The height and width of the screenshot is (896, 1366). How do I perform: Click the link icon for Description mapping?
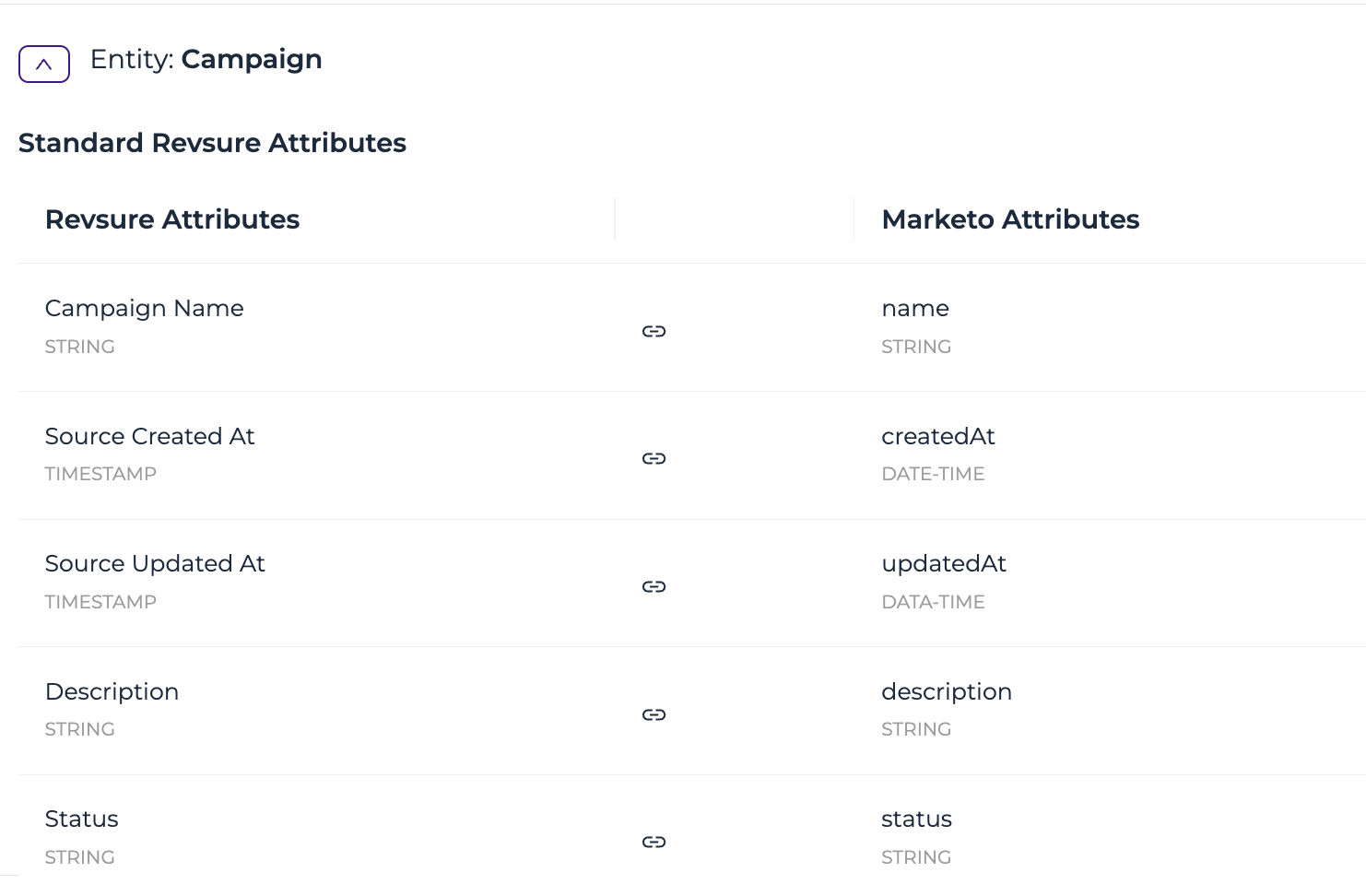(x=654, y=714)
